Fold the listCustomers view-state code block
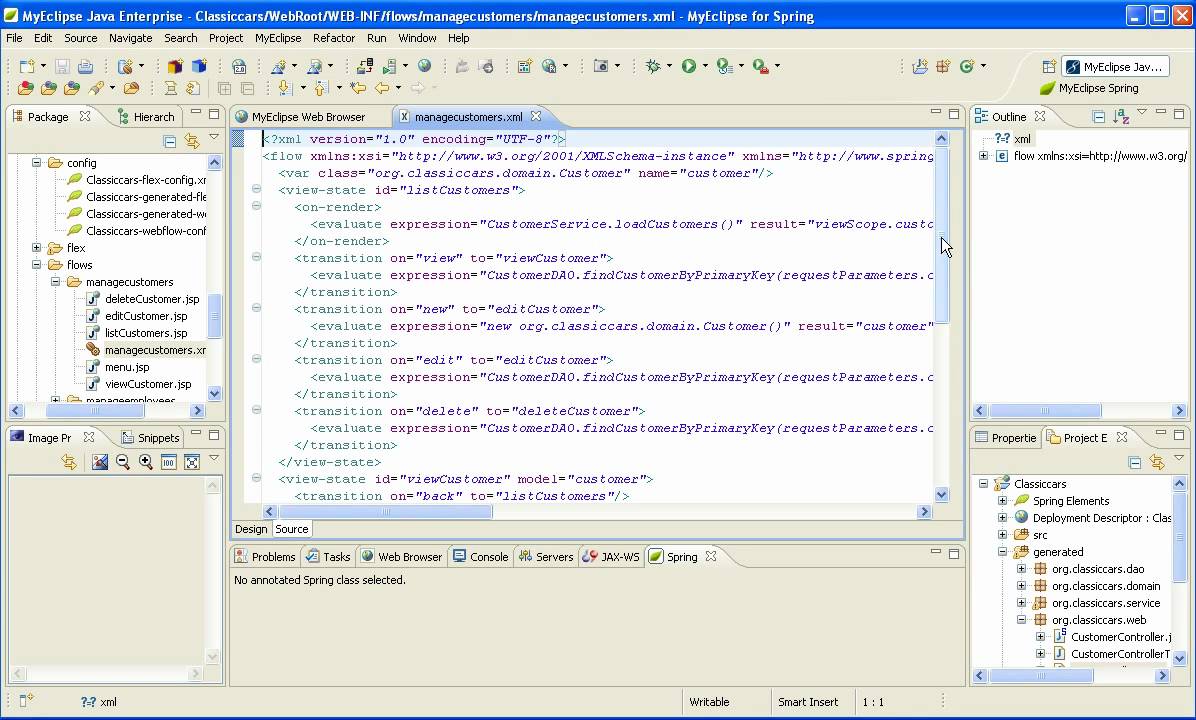This screenshot has height=720, width=1196. 256,189
